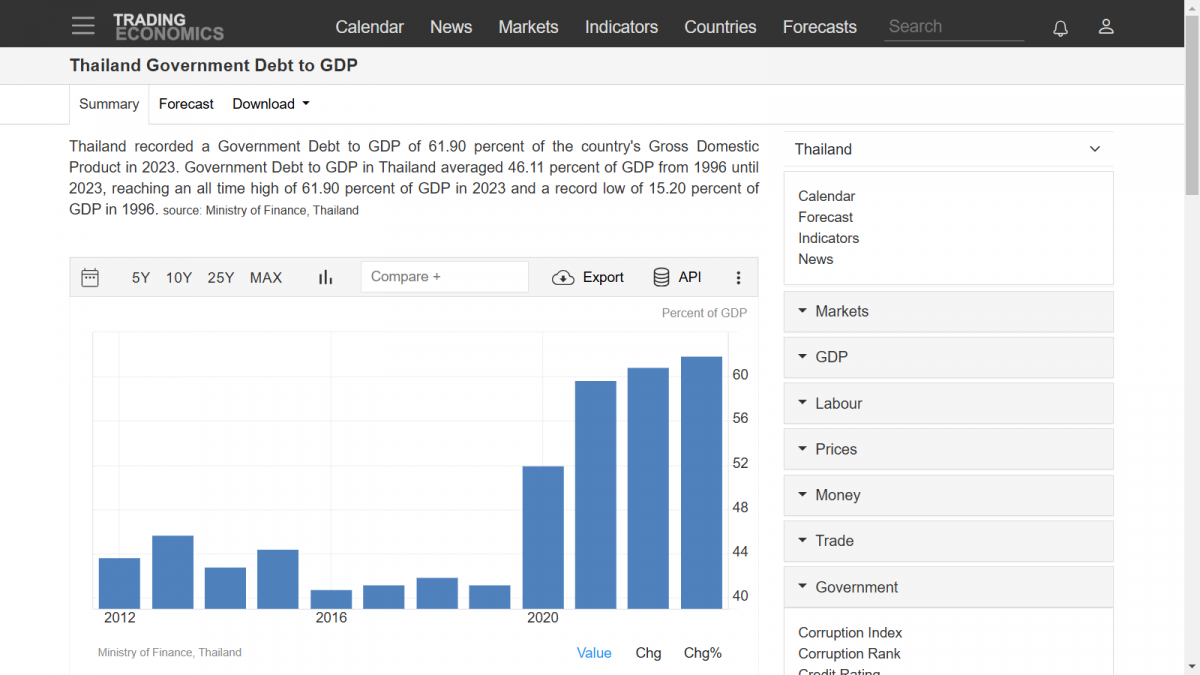Click the API button label

point(690,277)
